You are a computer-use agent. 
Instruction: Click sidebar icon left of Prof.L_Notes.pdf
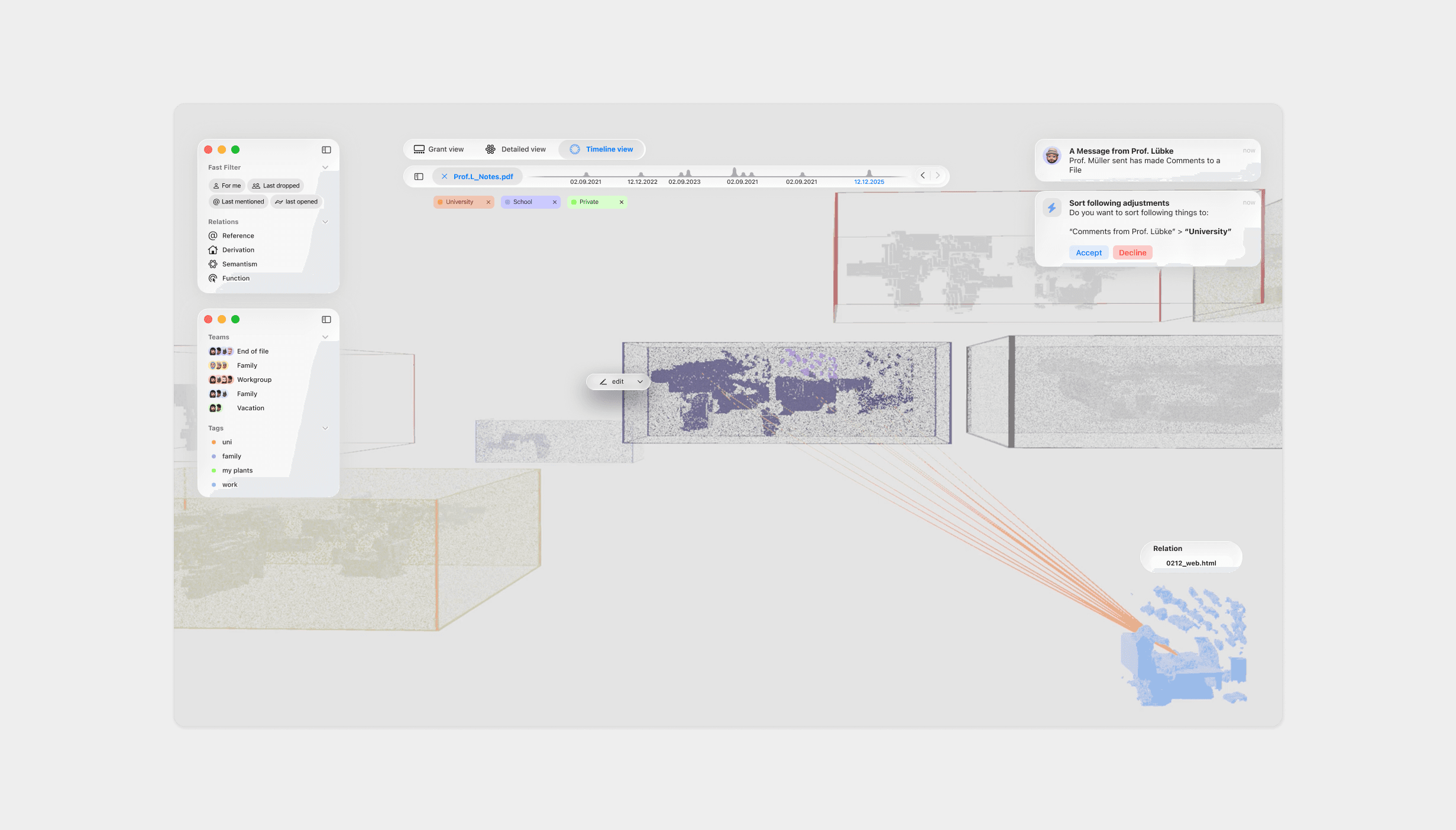pos(419,176)
